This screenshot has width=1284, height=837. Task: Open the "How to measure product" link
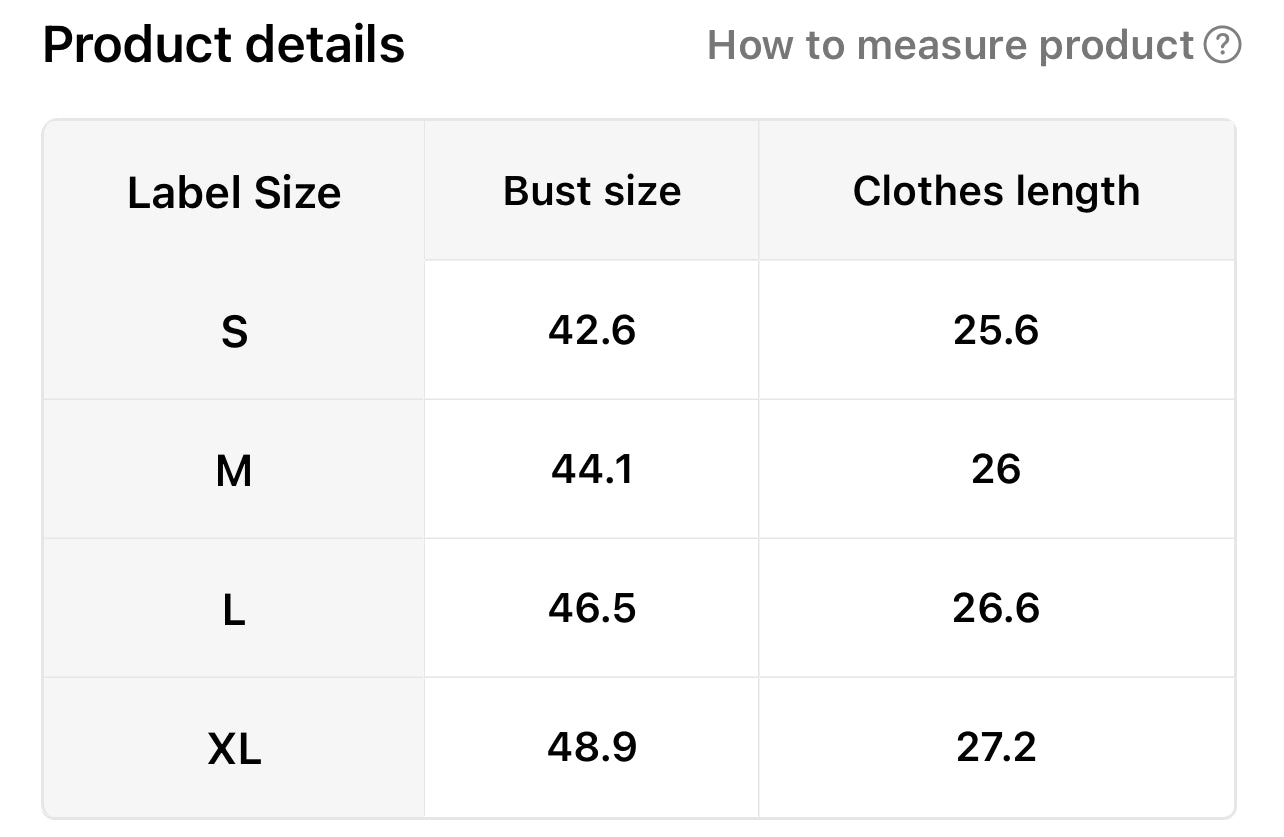(x=950, y=45)
